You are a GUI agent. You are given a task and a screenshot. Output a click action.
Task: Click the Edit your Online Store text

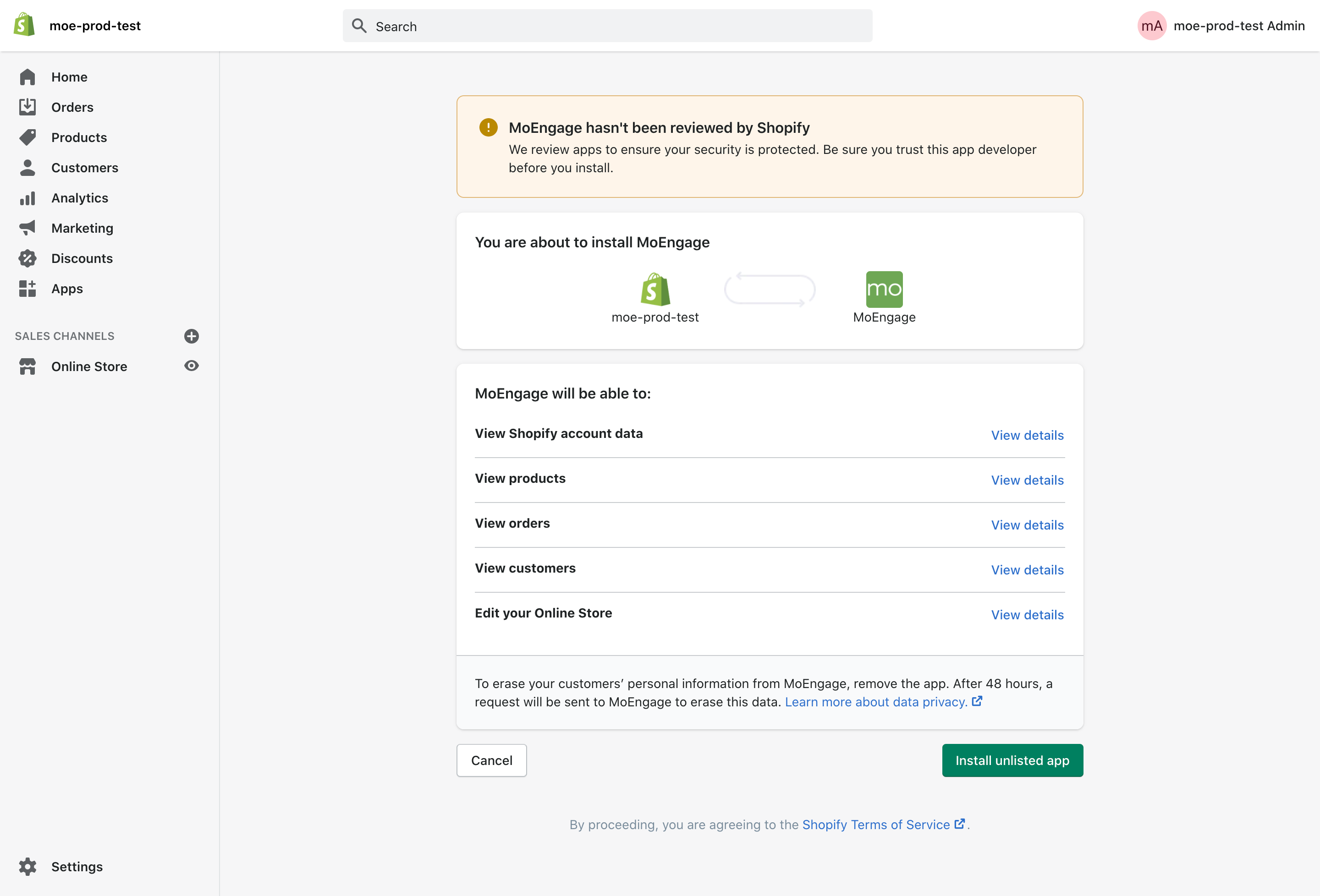coord(543,613)
